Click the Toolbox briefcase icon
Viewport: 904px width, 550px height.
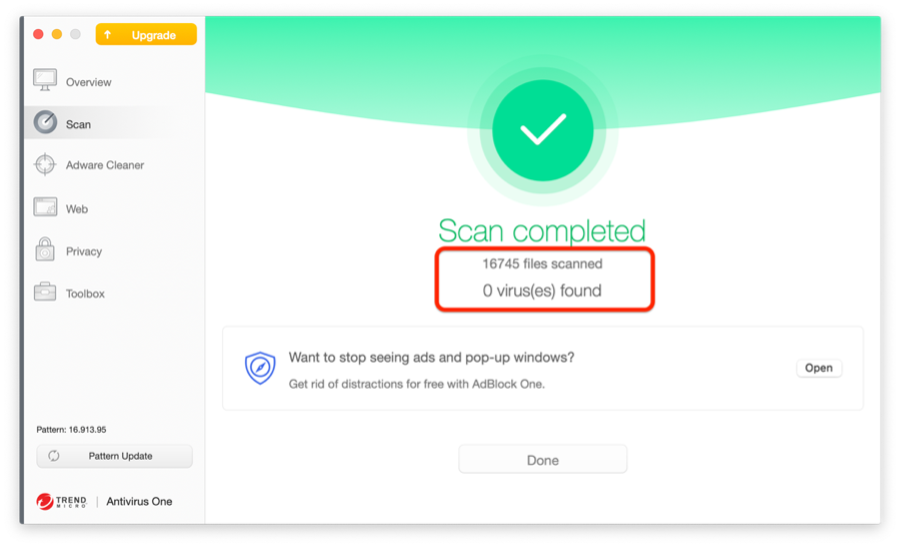point(45,292)
